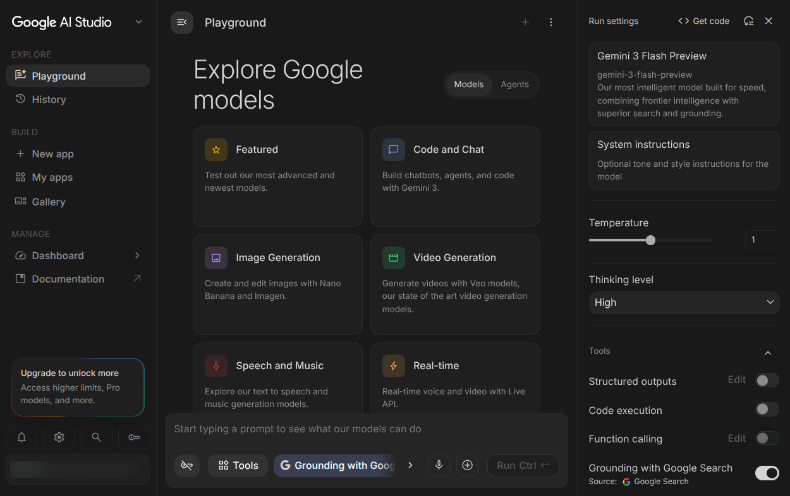The image size is (790, 496).
Task: Open settings gear icon in sidebar
Action: click(x=59, y=437)
